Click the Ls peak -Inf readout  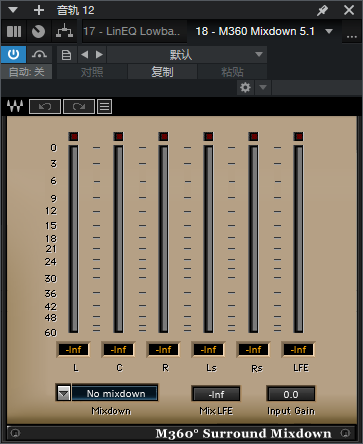209,350
